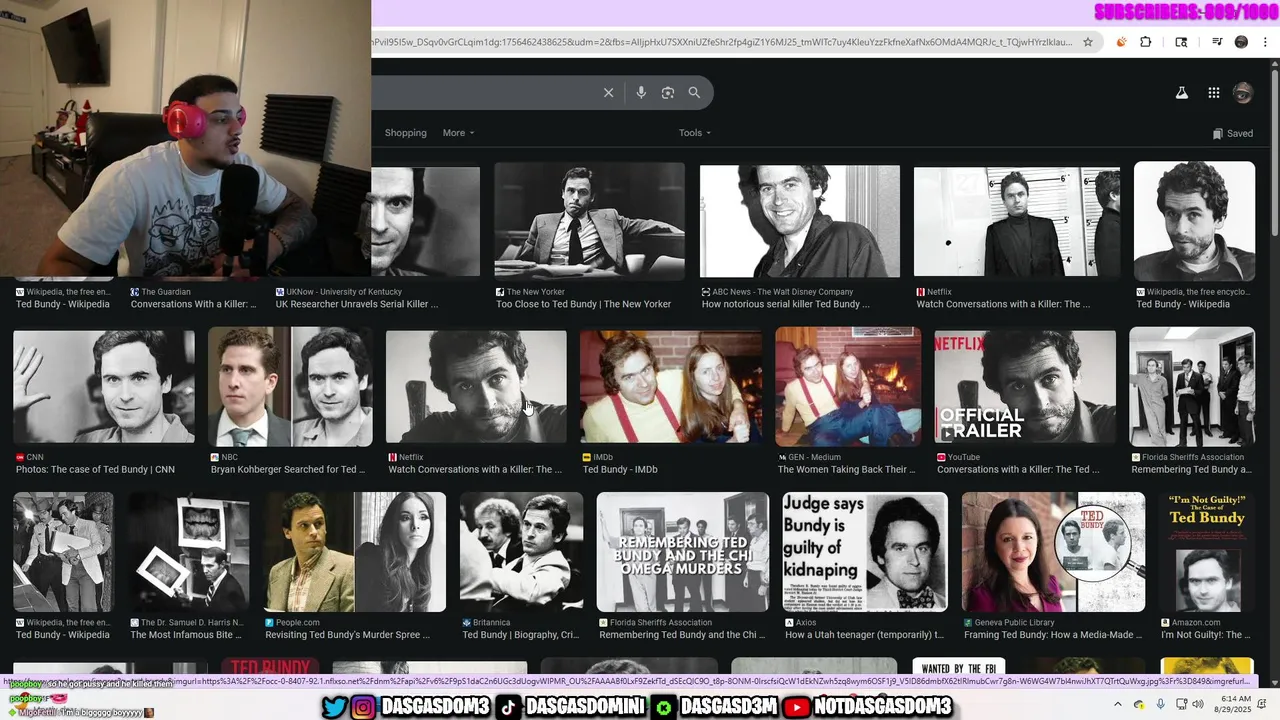Image resolution: width=1280 pixels, height=720 pixels.
Task: Open the Britannica courtroom photo thumbnail
Action: pos(521,551)
